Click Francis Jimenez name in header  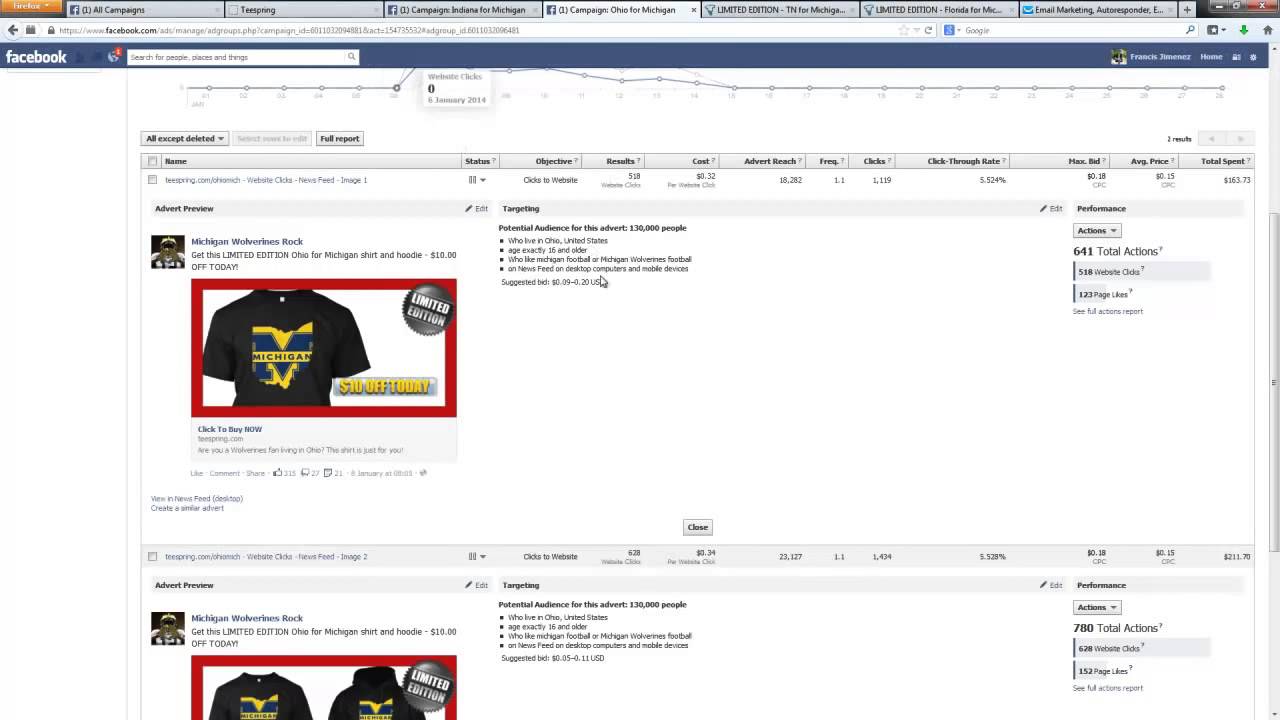(x=1160, y=57)
